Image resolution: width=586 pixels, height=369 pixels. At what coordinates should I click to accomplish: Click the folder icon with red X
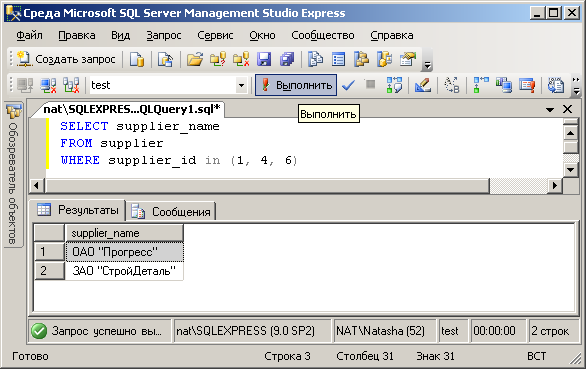pos(241,59)
